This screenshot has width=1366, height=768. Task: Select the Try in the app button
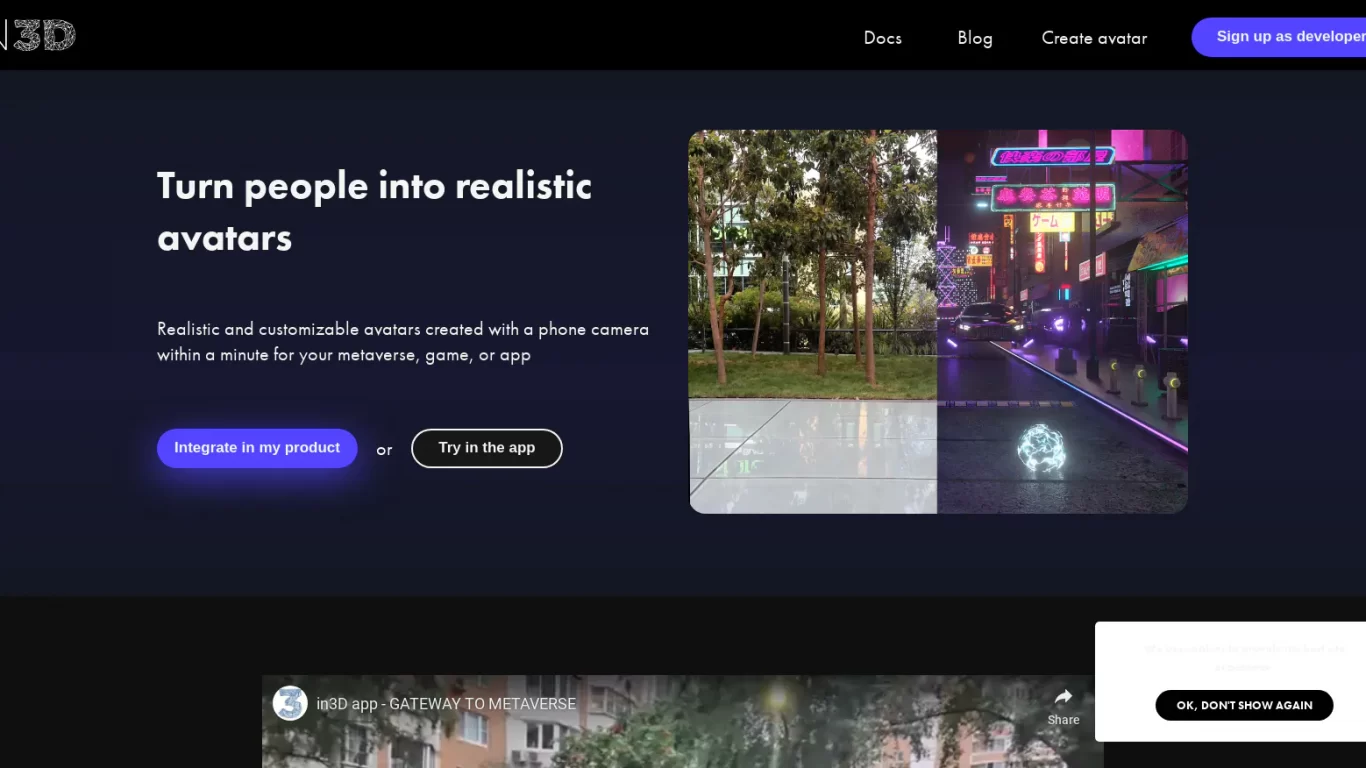point(486,448)
